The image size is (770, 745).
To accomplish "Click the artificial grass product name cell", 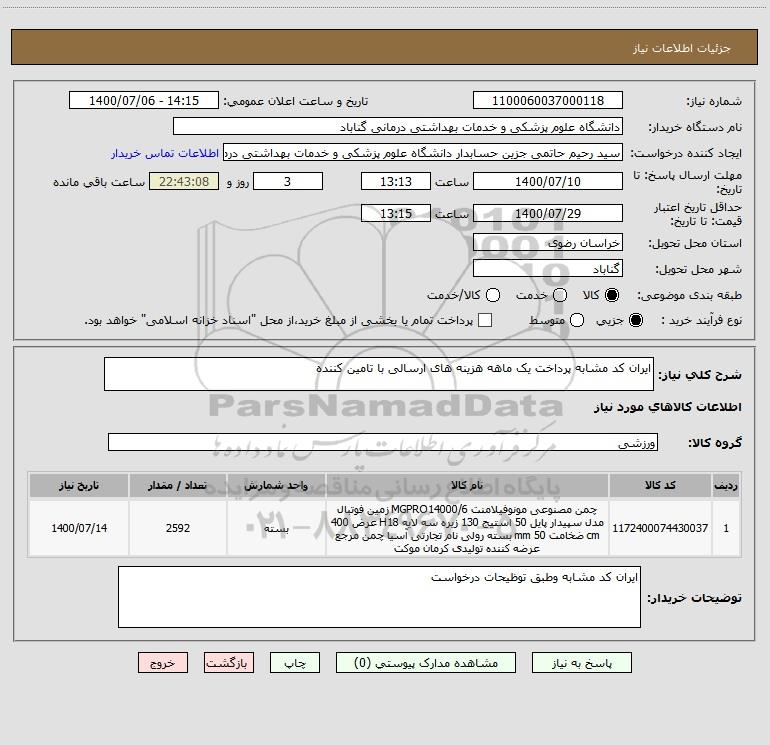I will [x=467, y=528].
